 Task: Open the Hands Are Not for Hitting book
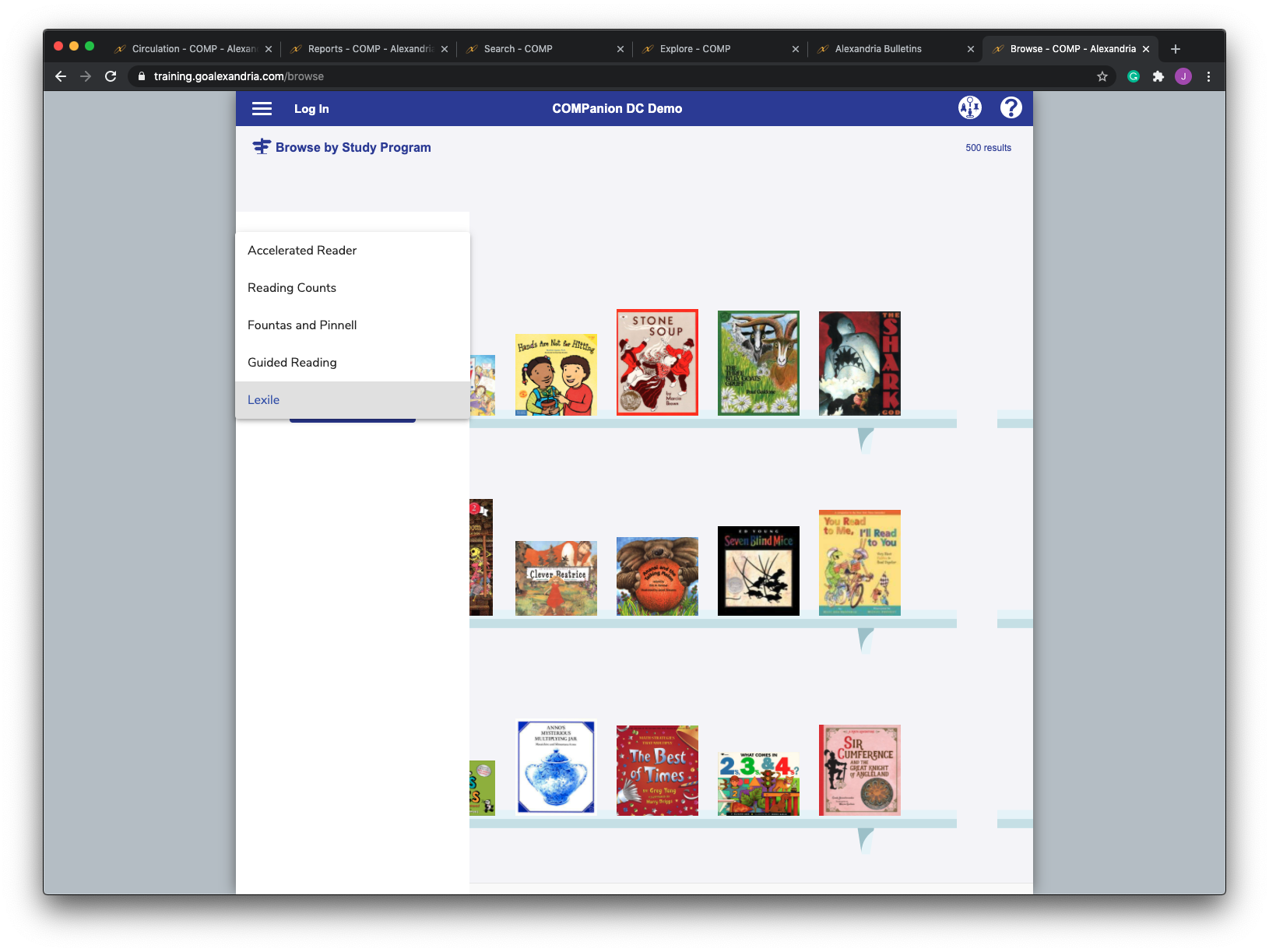pos(556,374)
